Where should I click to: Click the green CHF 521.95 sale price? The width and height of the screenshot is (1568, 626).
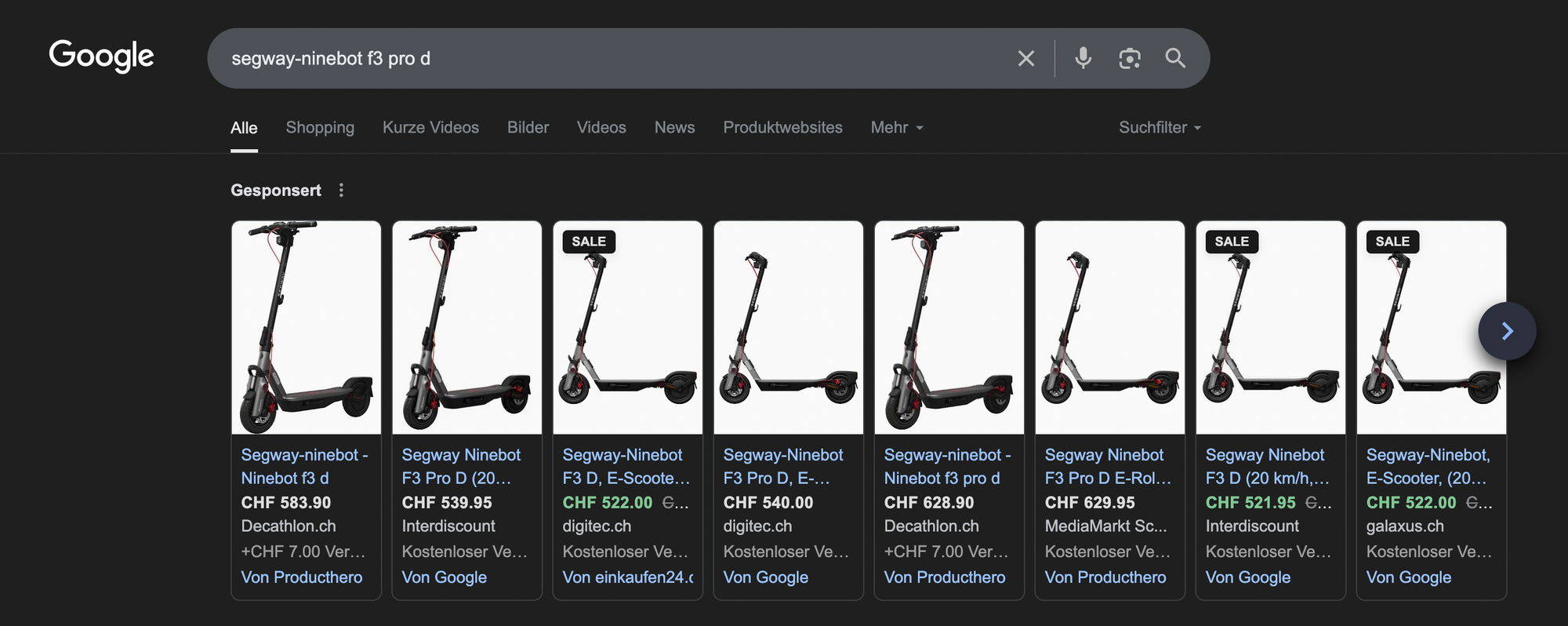pos(1250,503)
